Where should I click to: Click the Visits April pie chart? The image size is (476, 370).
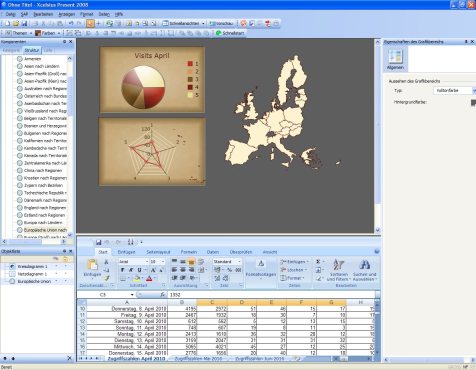pyautogui.click(x=144, y=87)
